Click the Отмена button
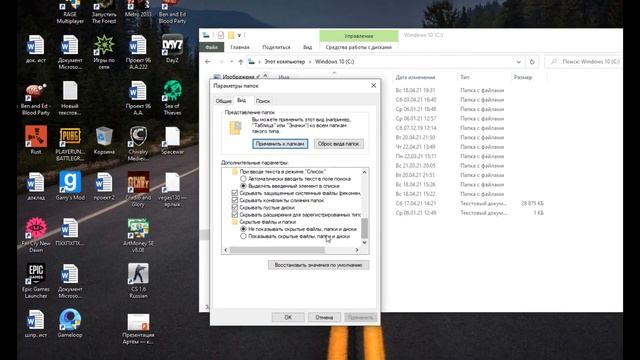Image resolution: width=640 pixels, height=360 pixels. (324, 317)
